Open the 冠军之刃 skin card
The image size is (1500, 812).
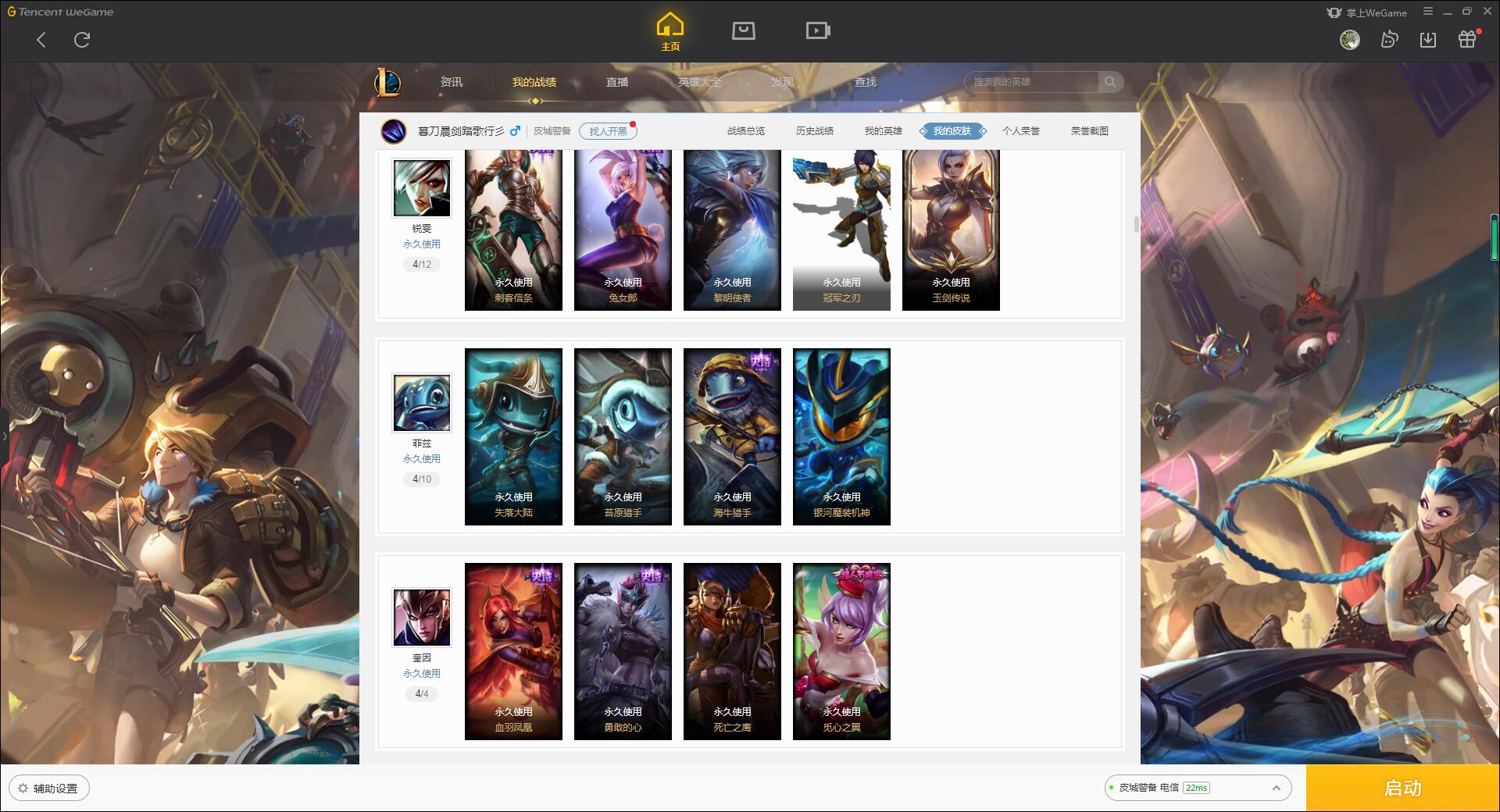coord(841,230)
